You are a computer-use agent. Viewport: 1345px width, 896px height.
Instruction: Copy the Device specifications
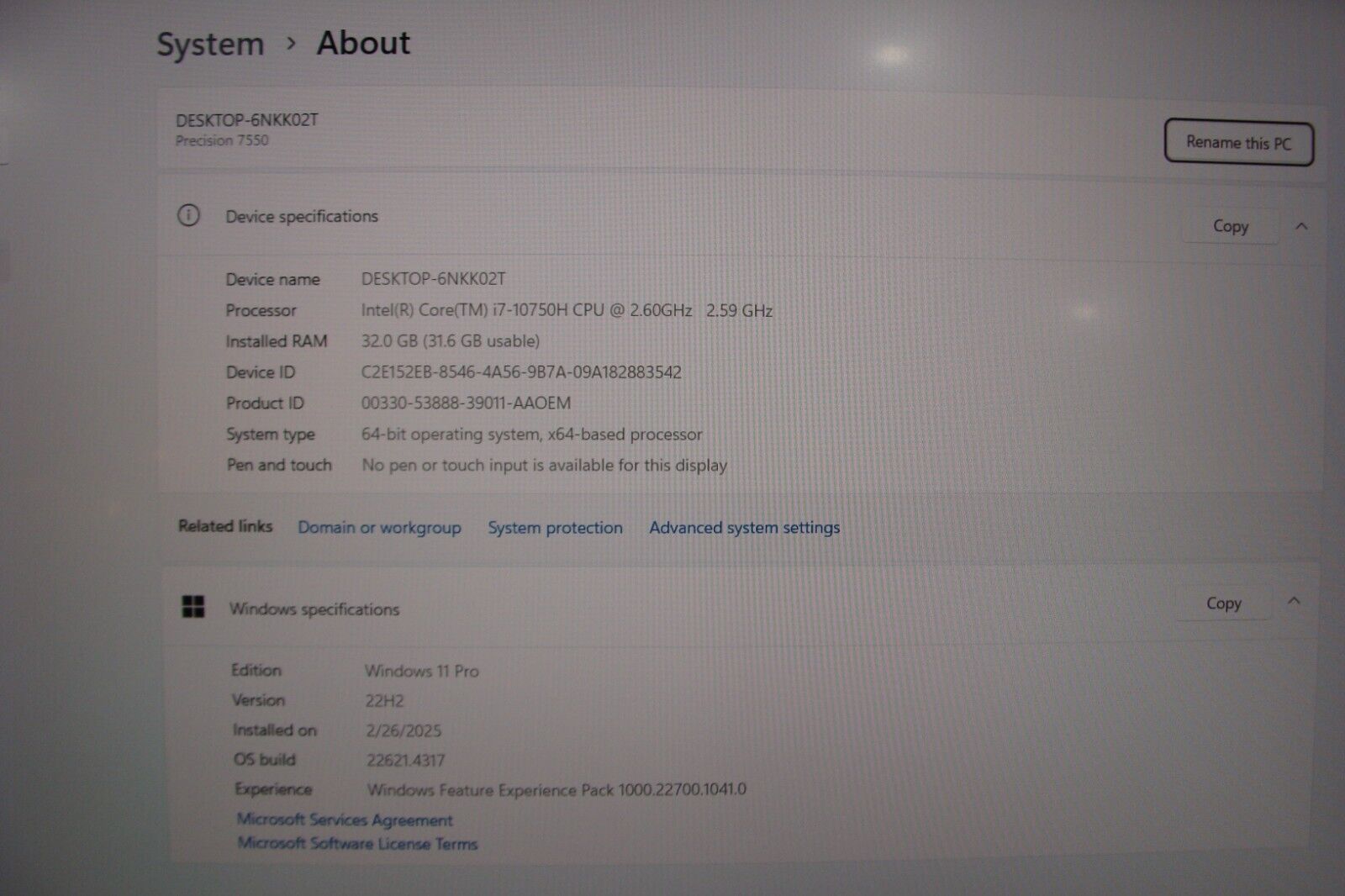[x=1230, y=226]
